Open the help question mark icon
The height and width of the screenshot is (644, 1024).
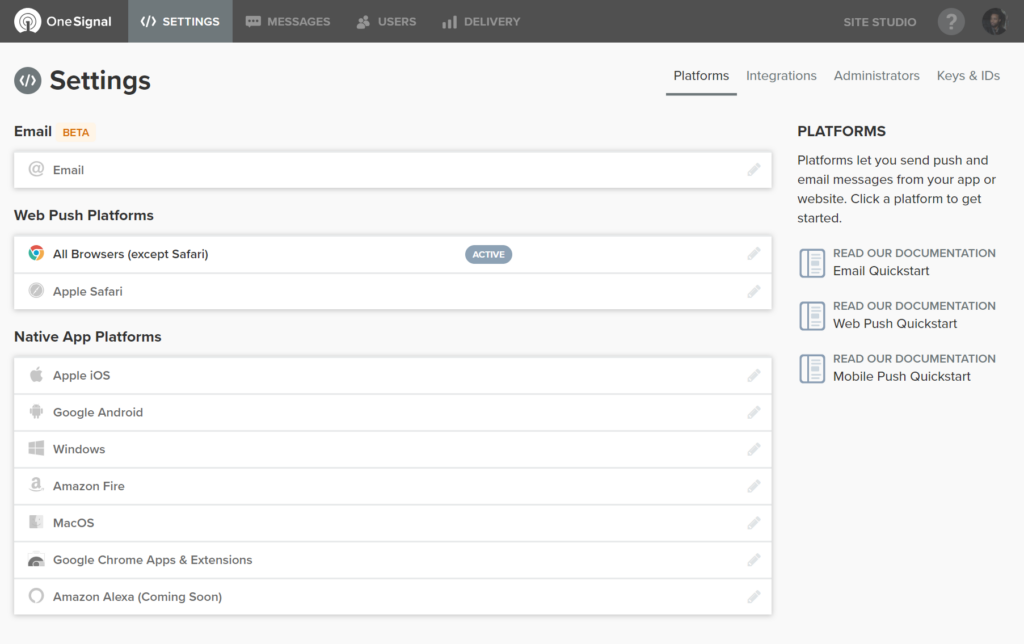(950, 20)
